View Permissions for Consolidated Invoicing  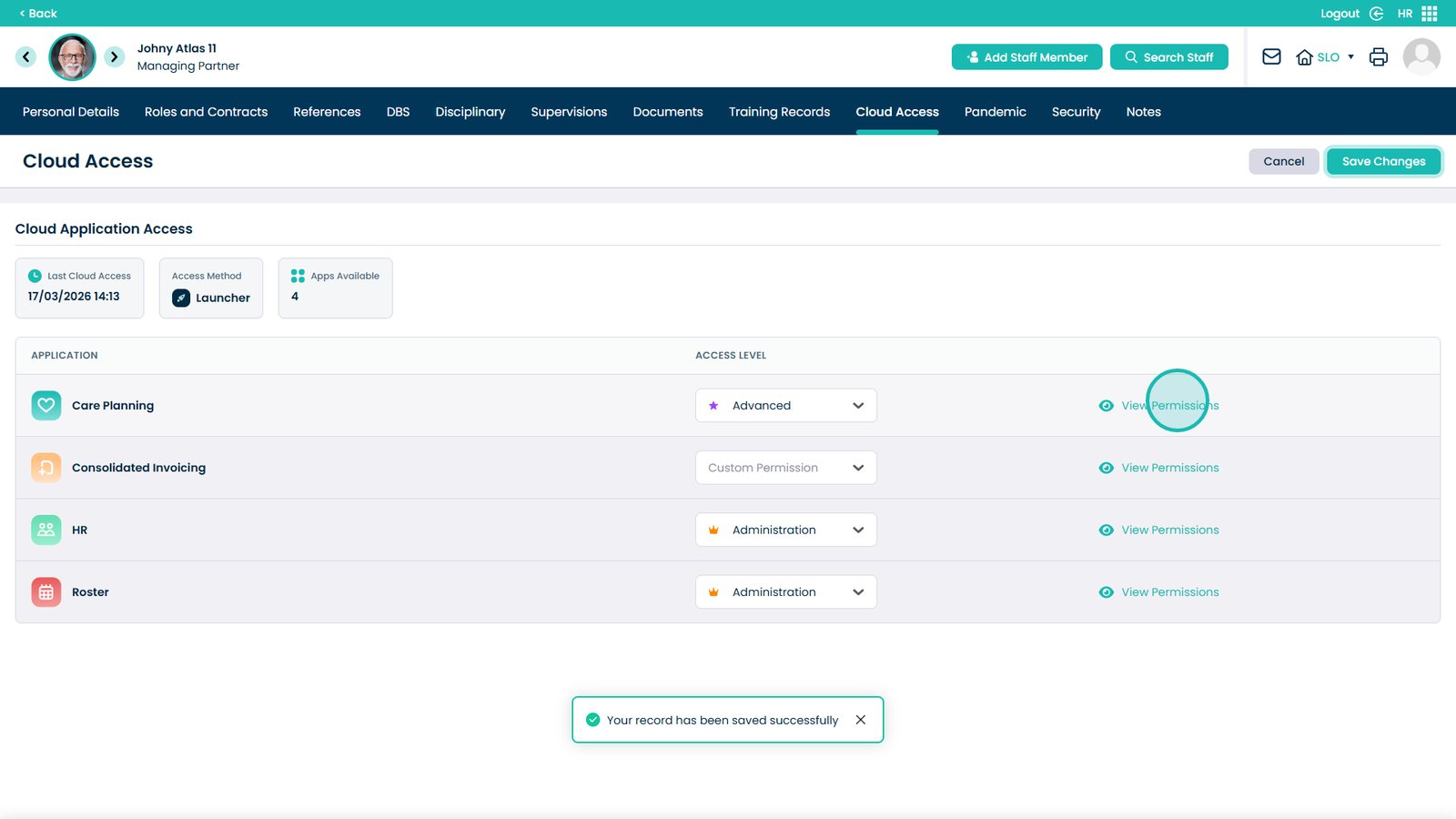pos(1169,468)
